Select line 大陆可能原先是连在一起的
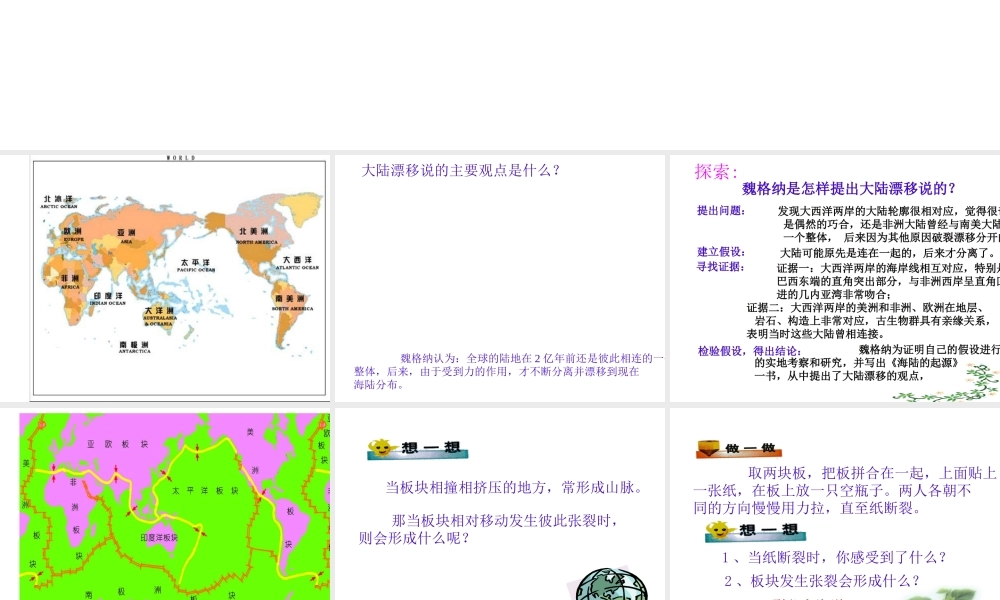 [x=887, y=252]
